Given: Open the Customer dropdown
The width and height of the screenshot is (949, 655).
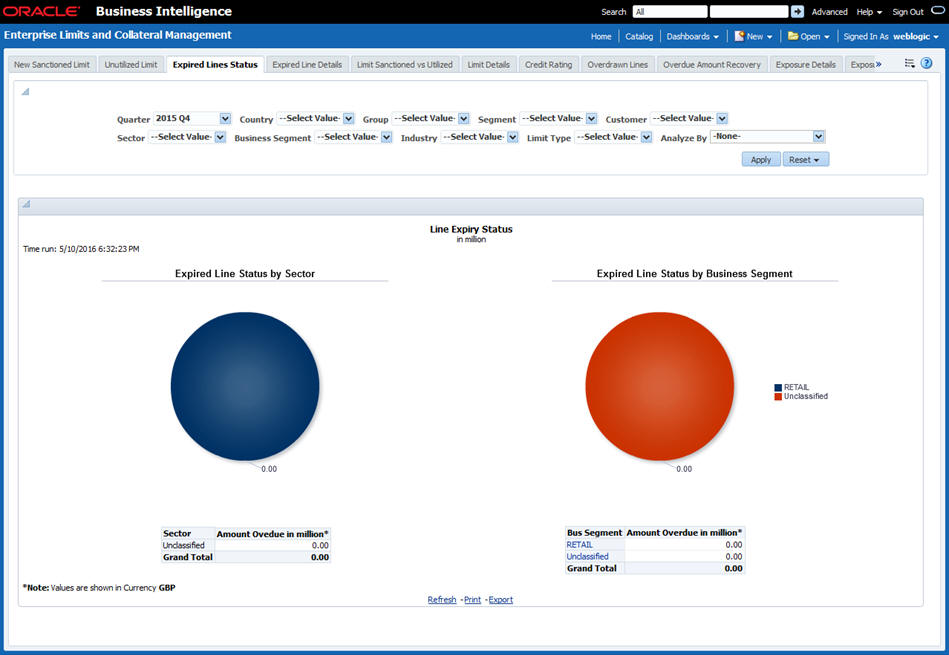Looking at the screenshot, I should click(722, 119).
